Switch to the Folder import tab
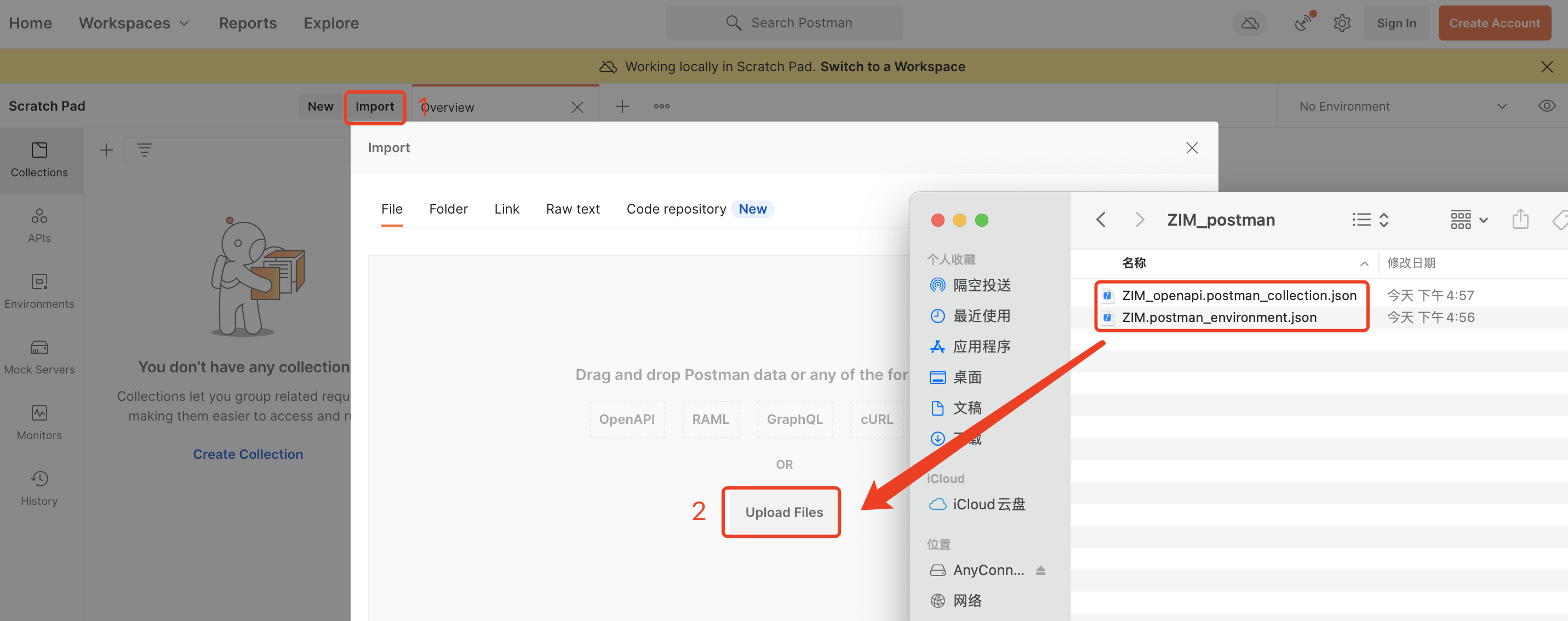 tap(448, 209)
